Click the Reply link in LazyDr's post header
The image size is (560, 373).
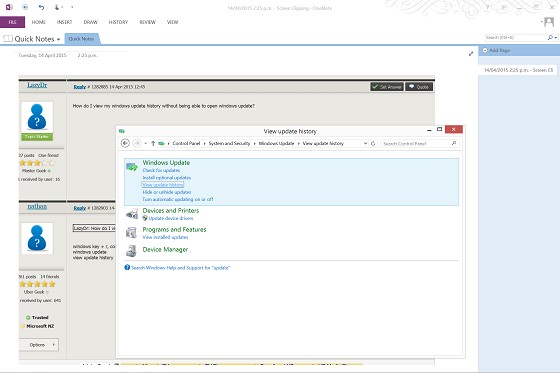80,87
